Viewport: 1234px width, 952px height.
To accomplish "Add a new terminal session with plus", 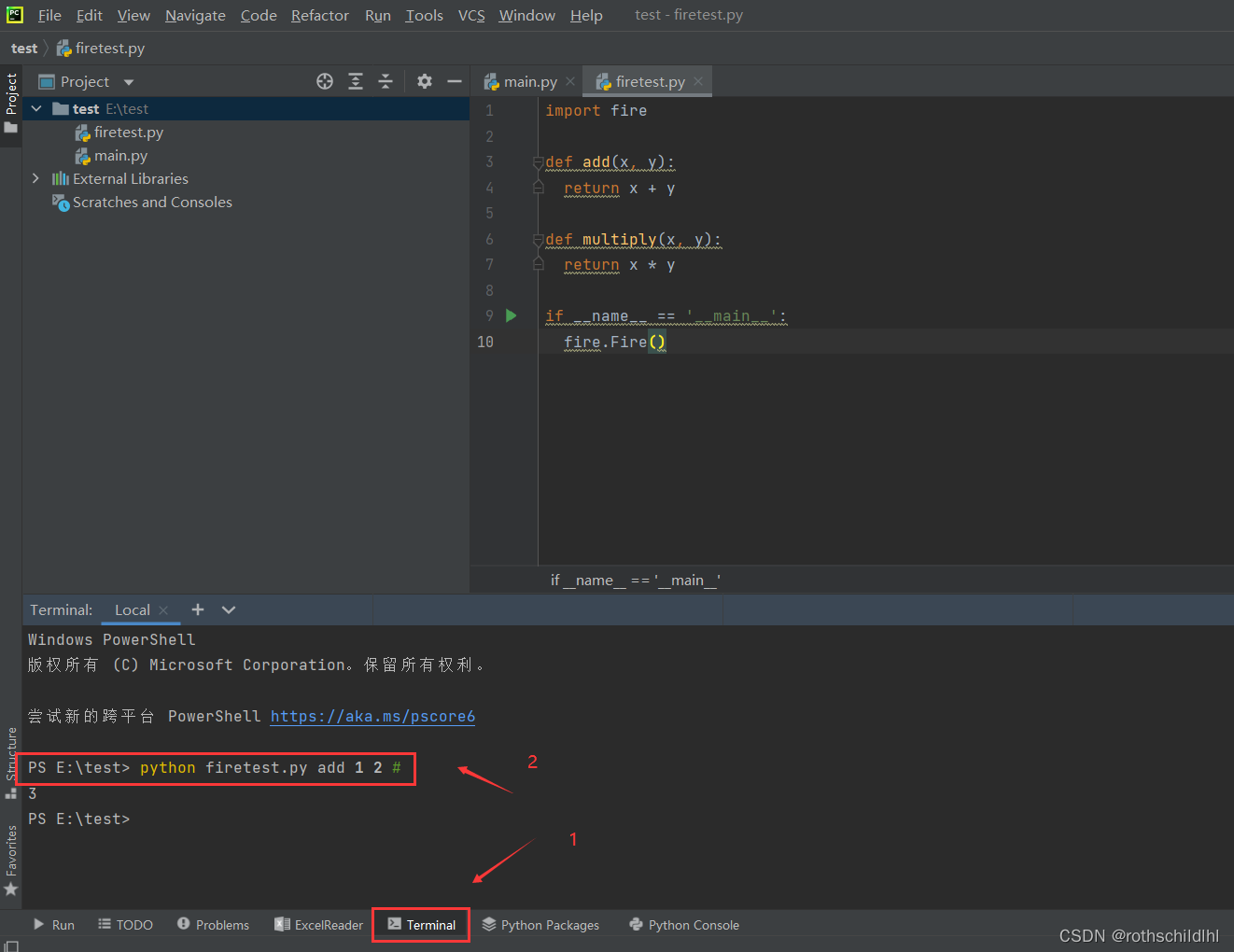I will tap(198, 609).
